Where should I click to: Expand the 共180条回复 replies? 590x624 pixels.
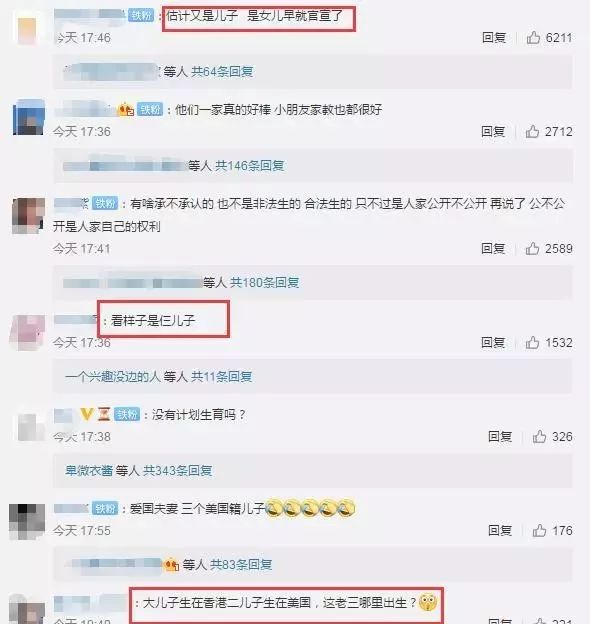coord(265,283)
